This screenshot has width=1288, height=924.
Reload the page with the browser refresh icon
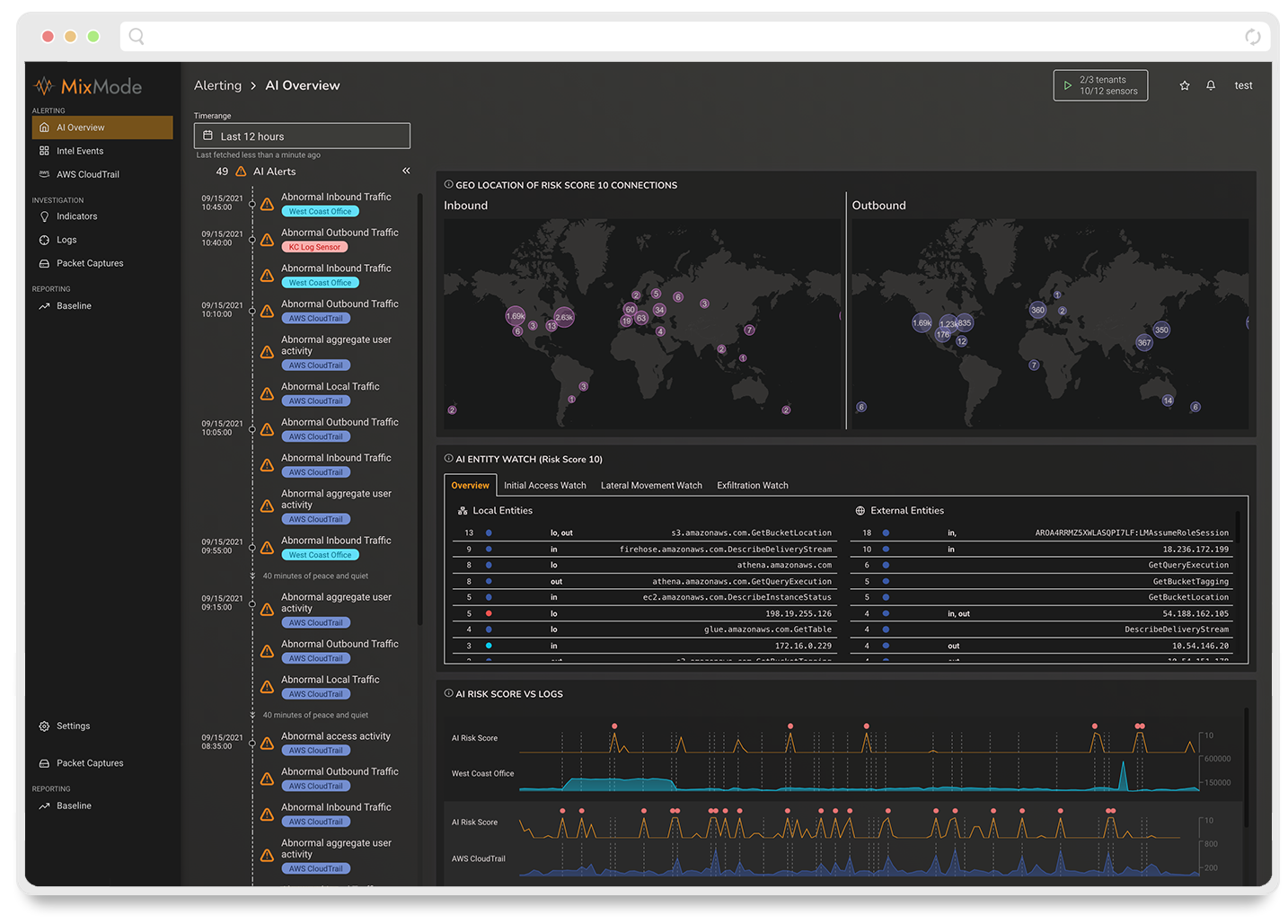pyautogui.click(x=1253, y=37)
